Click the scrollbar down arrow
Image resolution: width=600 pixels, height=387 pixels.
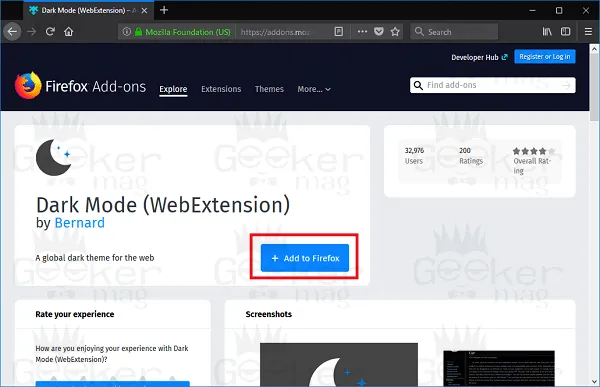pyautogui.click(x=594, y=382)
